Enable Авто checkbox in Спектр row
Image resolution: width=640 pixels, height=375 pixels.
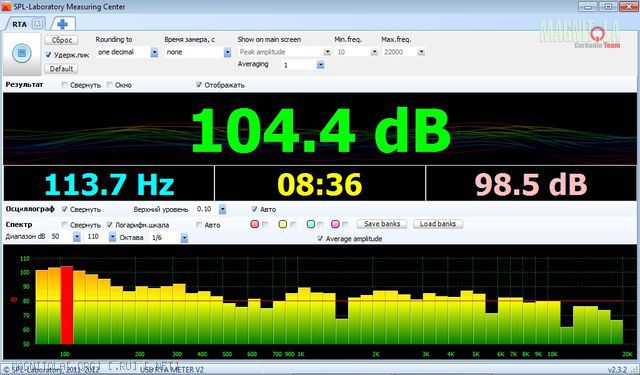[x=199, y=224]
